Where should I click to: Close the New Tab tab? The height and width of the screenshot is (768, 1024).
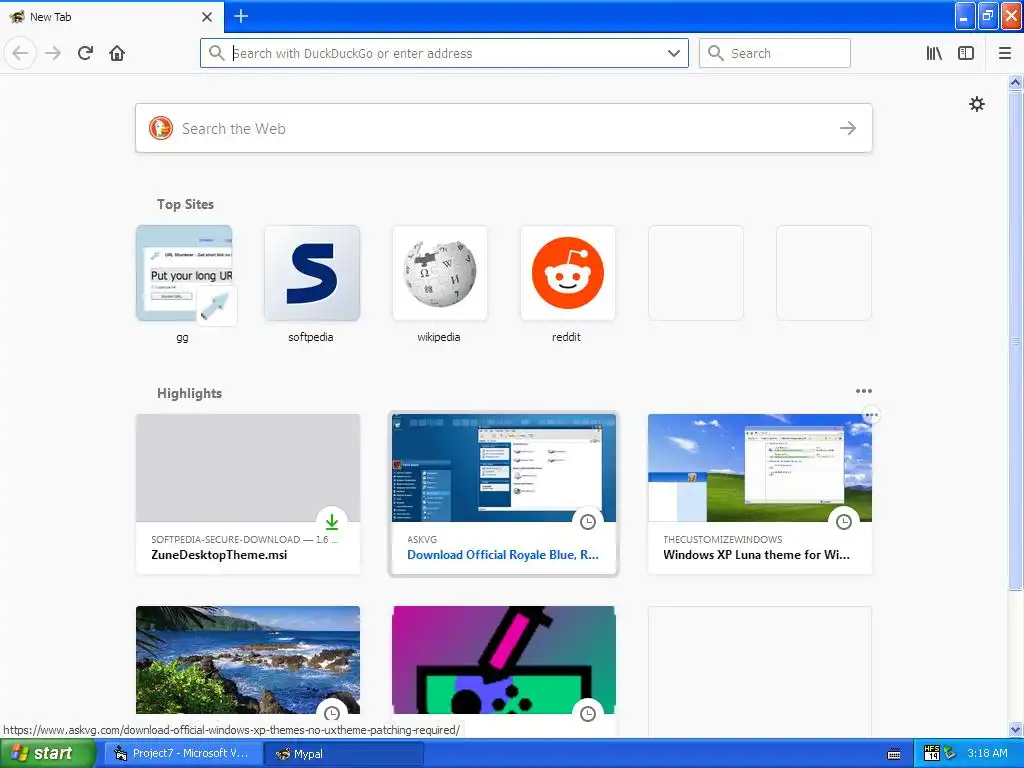pyautogui.click(x=207, y=17)
